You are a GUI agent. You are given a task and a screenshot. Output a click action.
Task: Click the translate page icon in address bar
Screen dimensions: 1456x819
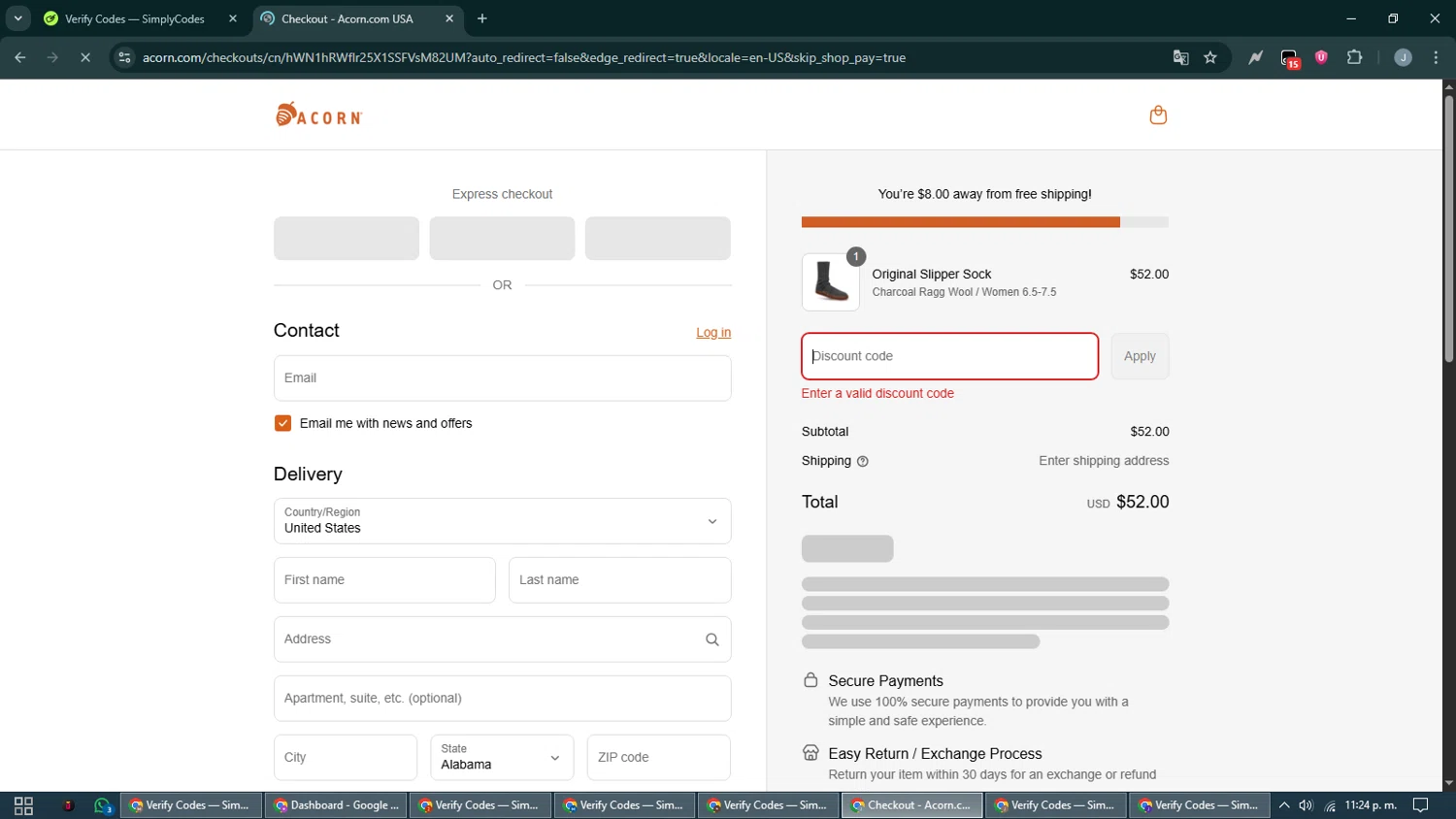[x=1180, y=58]
